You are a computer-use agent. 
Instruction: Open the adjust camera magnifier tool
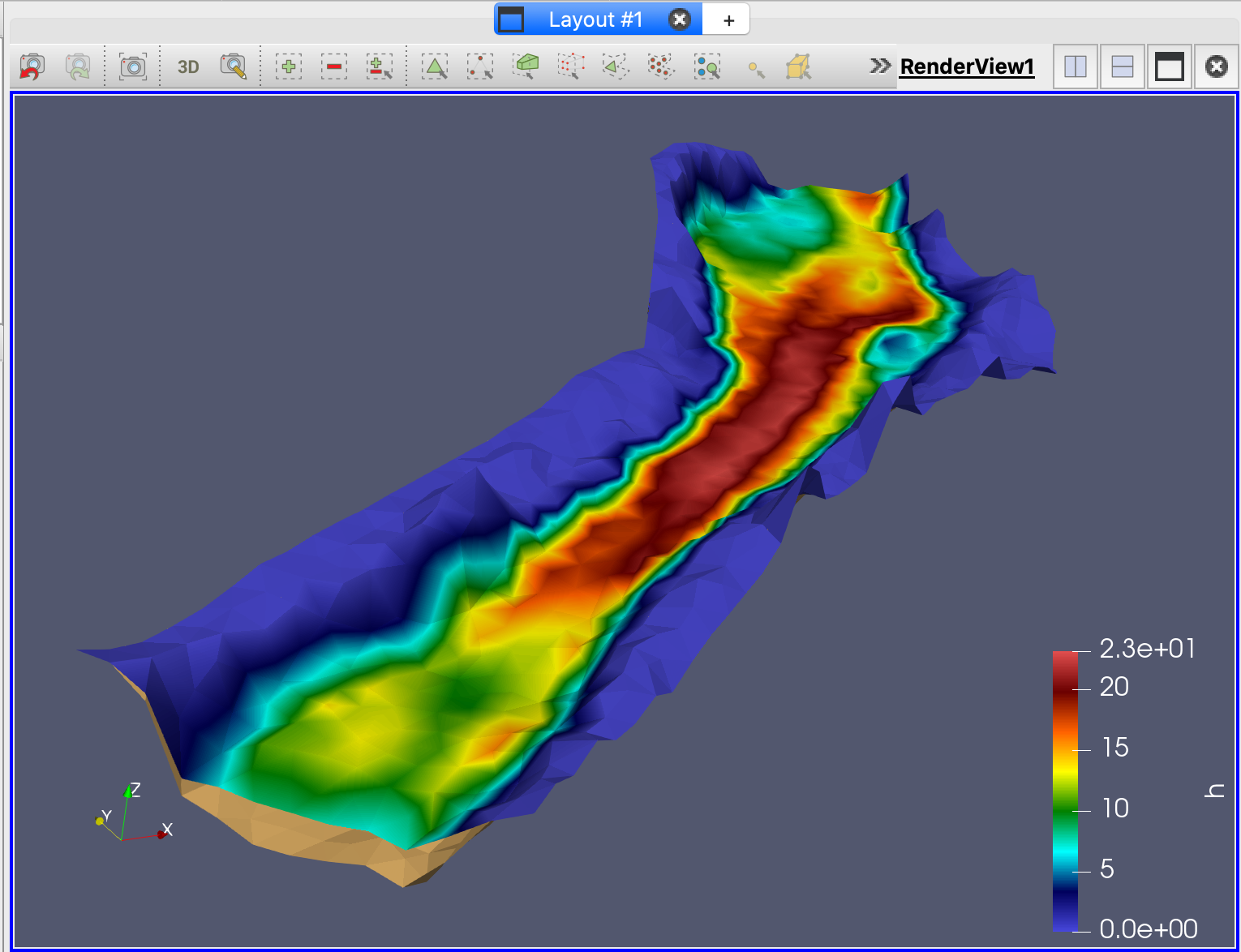click(x=234, y=66)
